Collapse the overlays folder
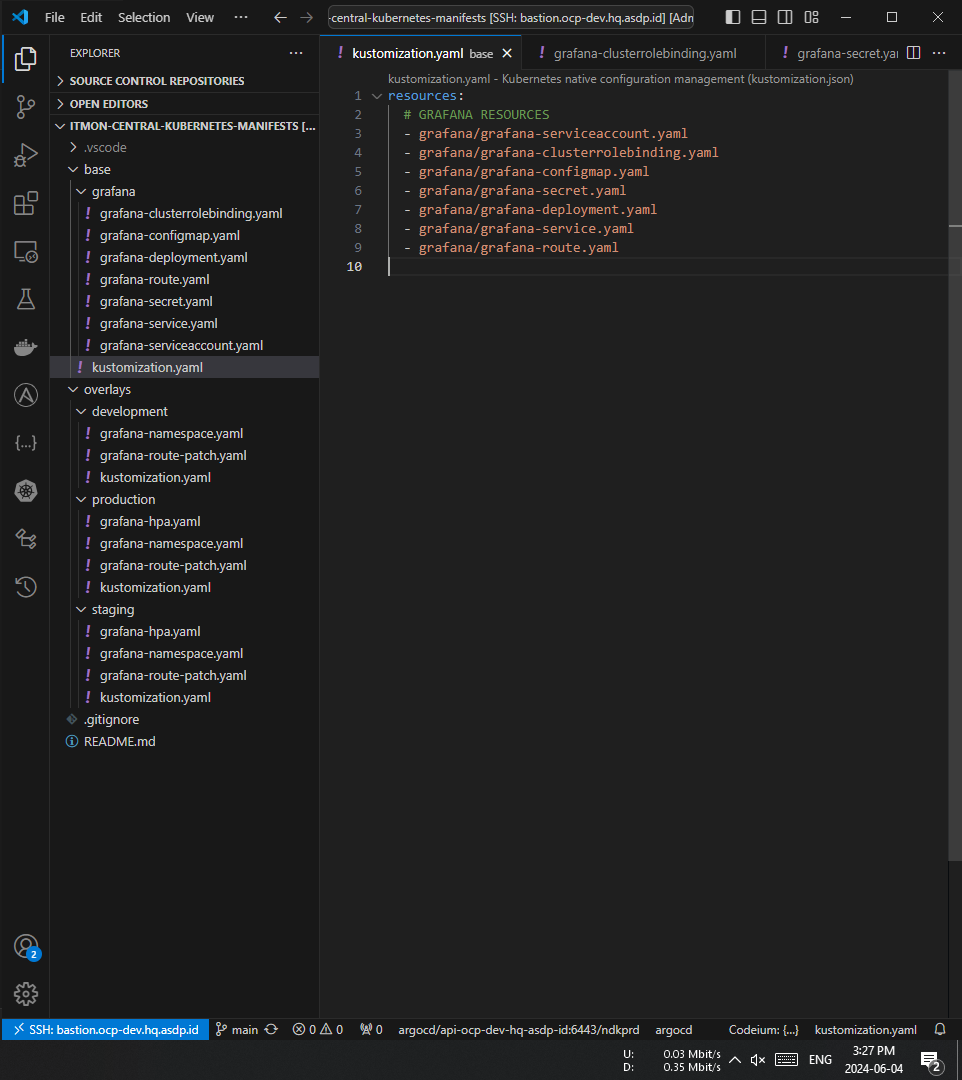This screenshot has width=962, height=1080. coord(185,389)
